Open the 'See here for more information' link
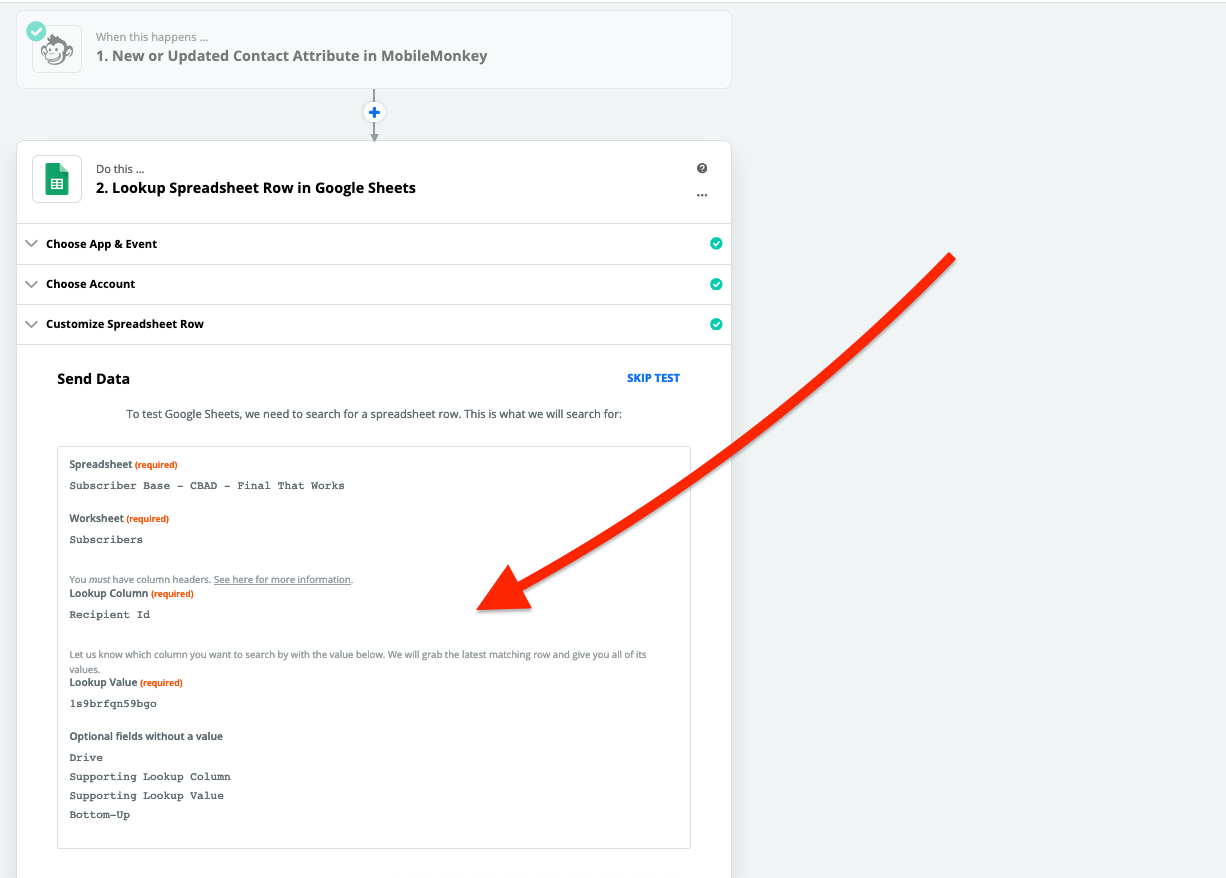This screenshot has height=878, width=1226. (282, 579)
